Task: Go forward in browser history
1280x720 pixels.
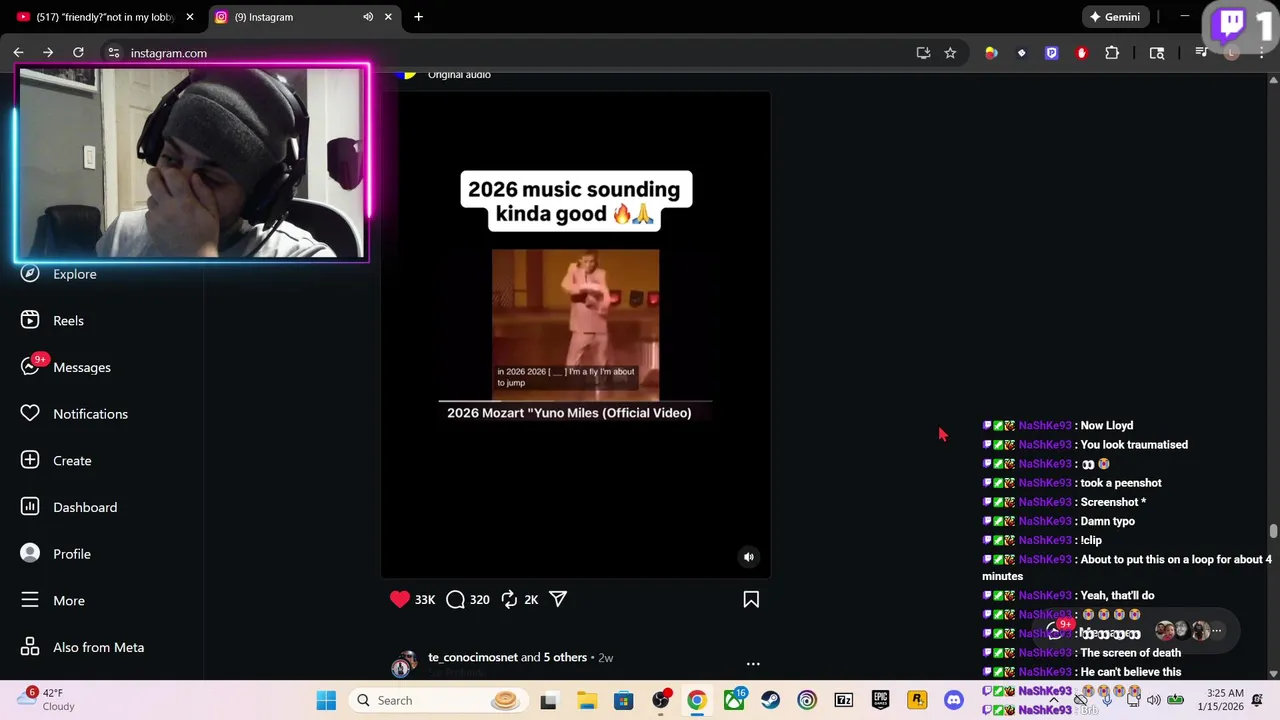Action: pos(48,53)
